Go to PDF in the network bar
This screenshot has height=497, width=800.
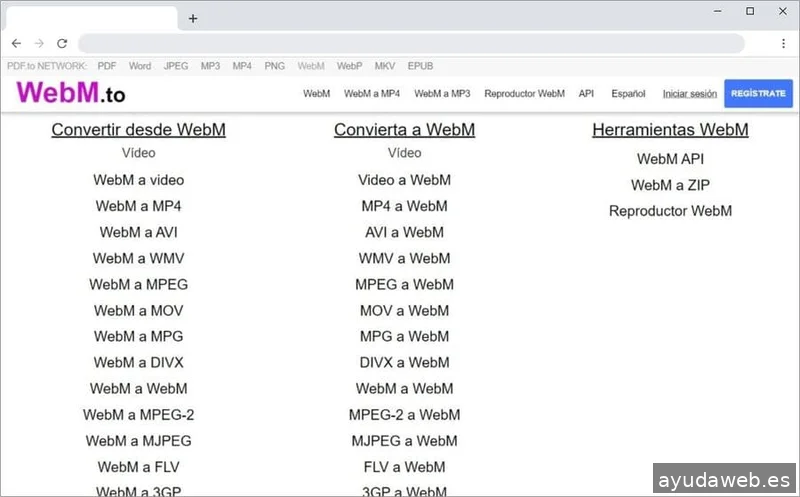click(x=107, y=66)
